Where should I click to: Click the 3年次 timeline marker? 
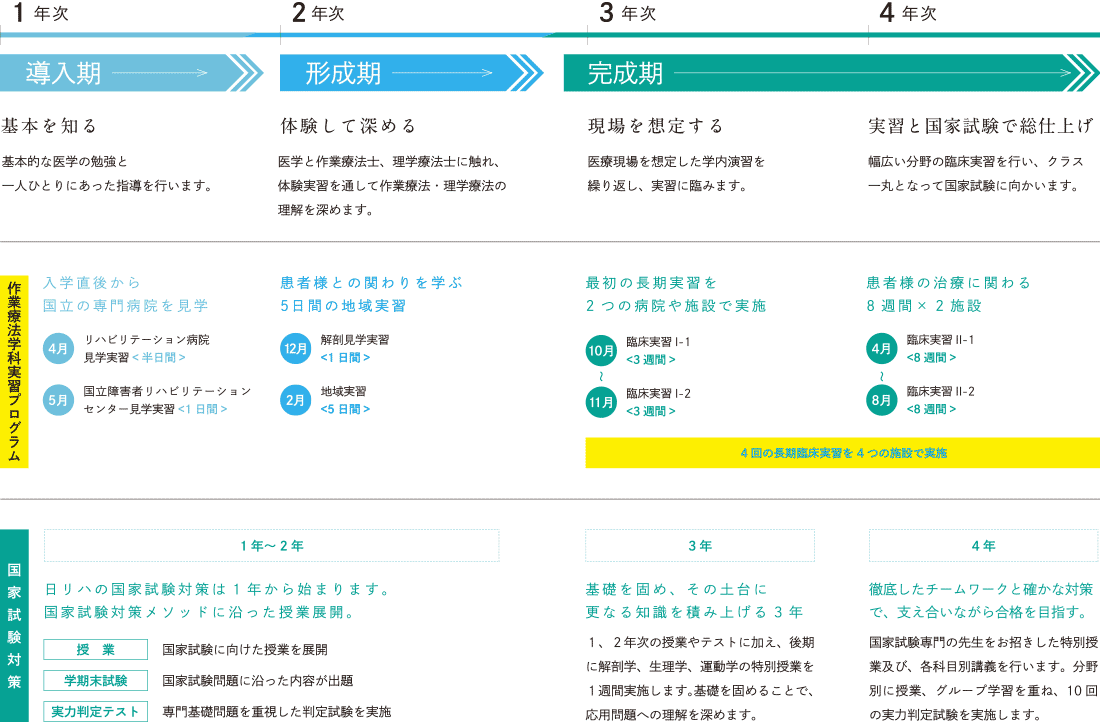coord(628,14)
